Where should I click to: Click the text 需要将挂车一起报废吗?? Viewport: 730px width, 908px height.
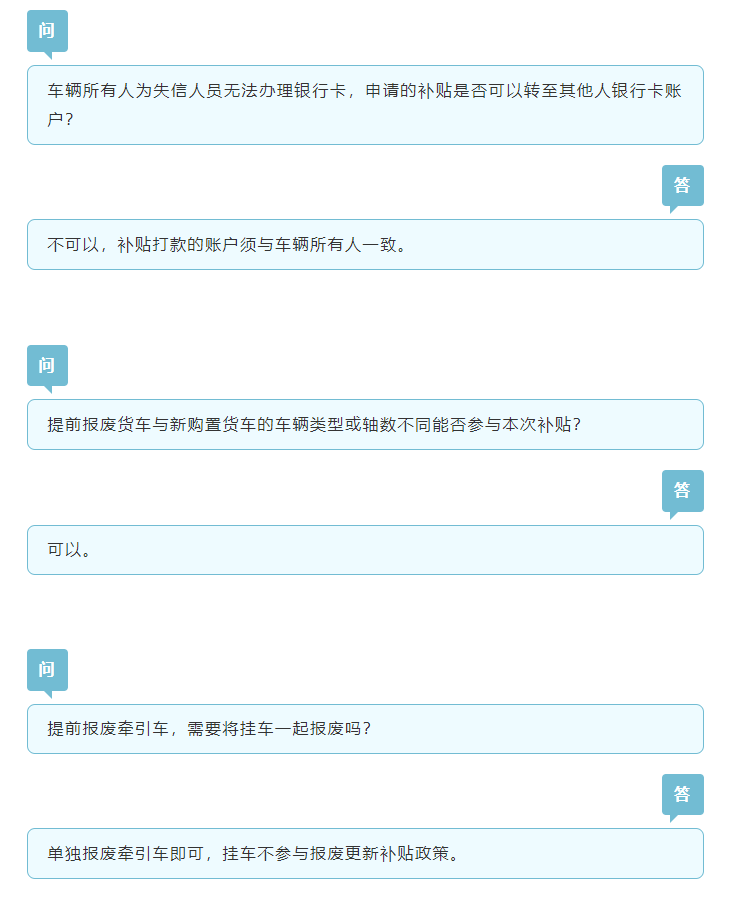click(278, 728)
